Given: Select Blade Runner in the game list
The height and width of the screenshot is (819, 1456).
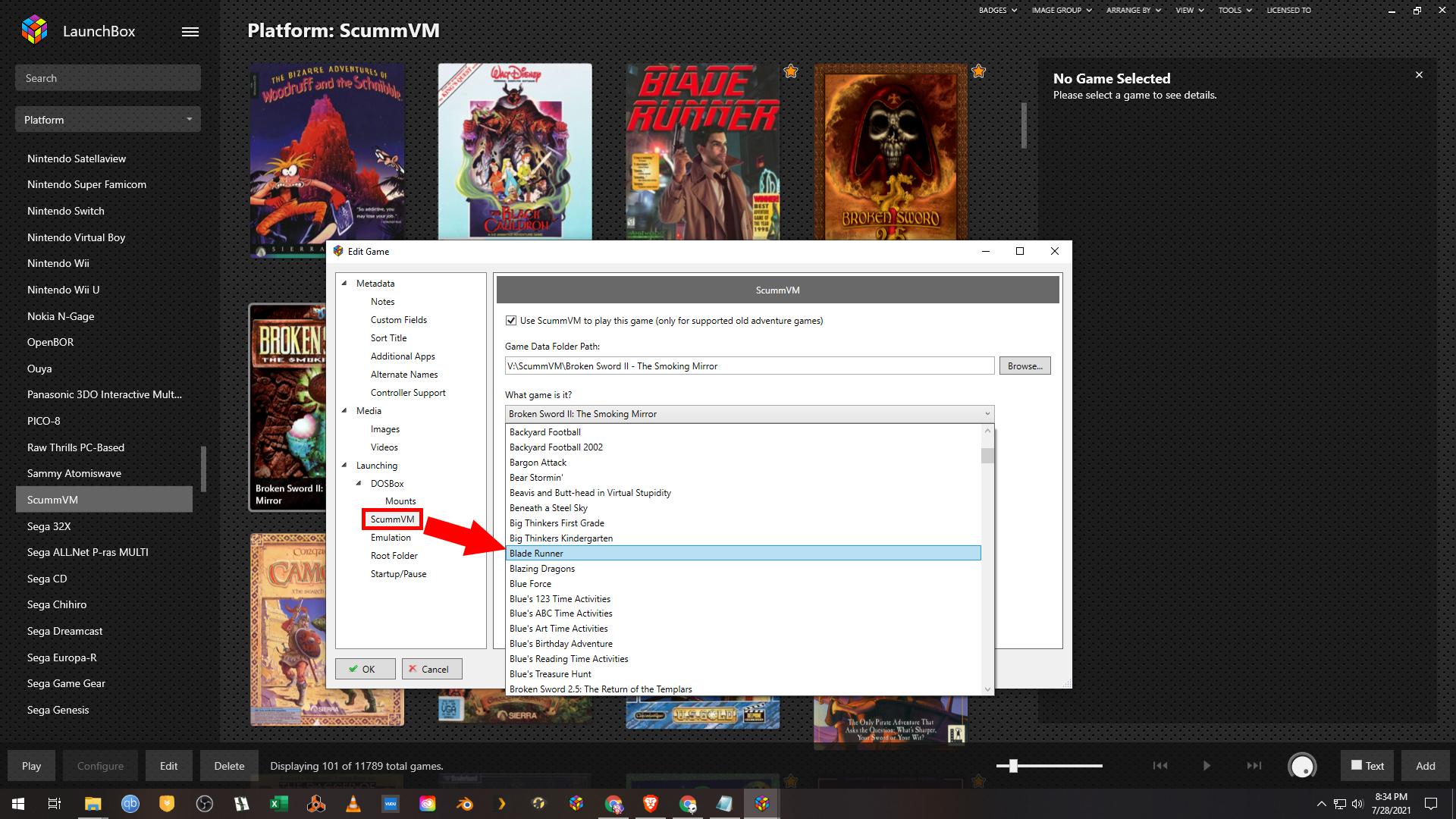Looking at the screenshot, I should (x=743, y=554).
